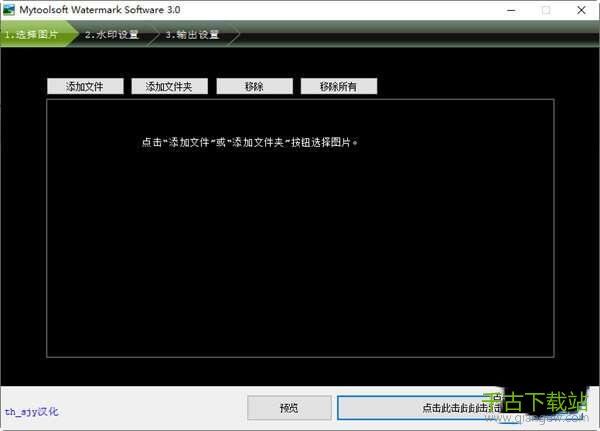Click the 移除 button
Image resolution: width=600 pixels, height=431 pixels.
tap(254, 87)
